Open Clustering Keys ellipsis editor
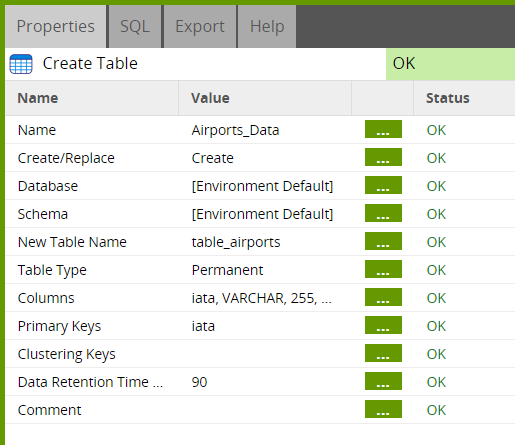Viewport: 515px width, 445px height. click(383, 353)
